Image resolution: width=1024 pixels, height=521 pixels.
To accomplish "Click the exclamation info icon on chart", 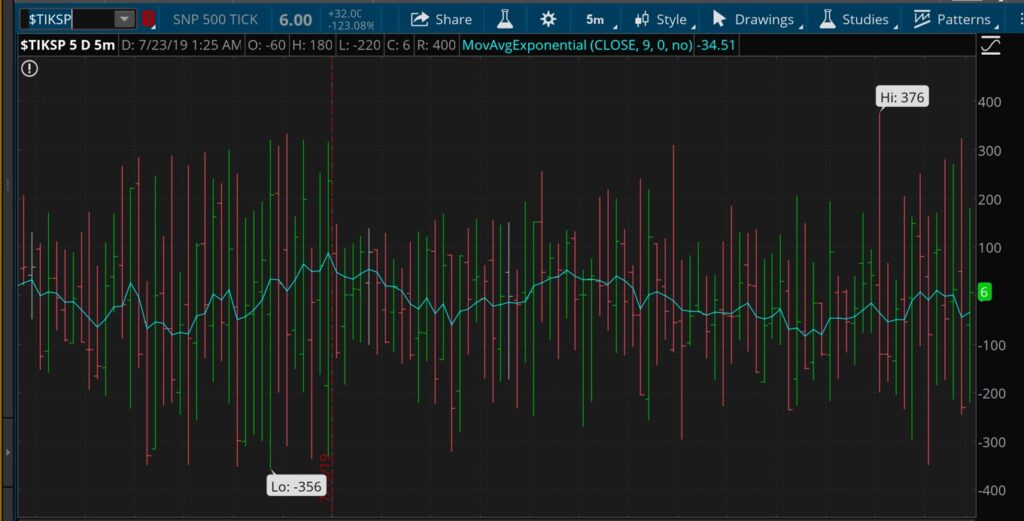I will [x=30, y=68].
